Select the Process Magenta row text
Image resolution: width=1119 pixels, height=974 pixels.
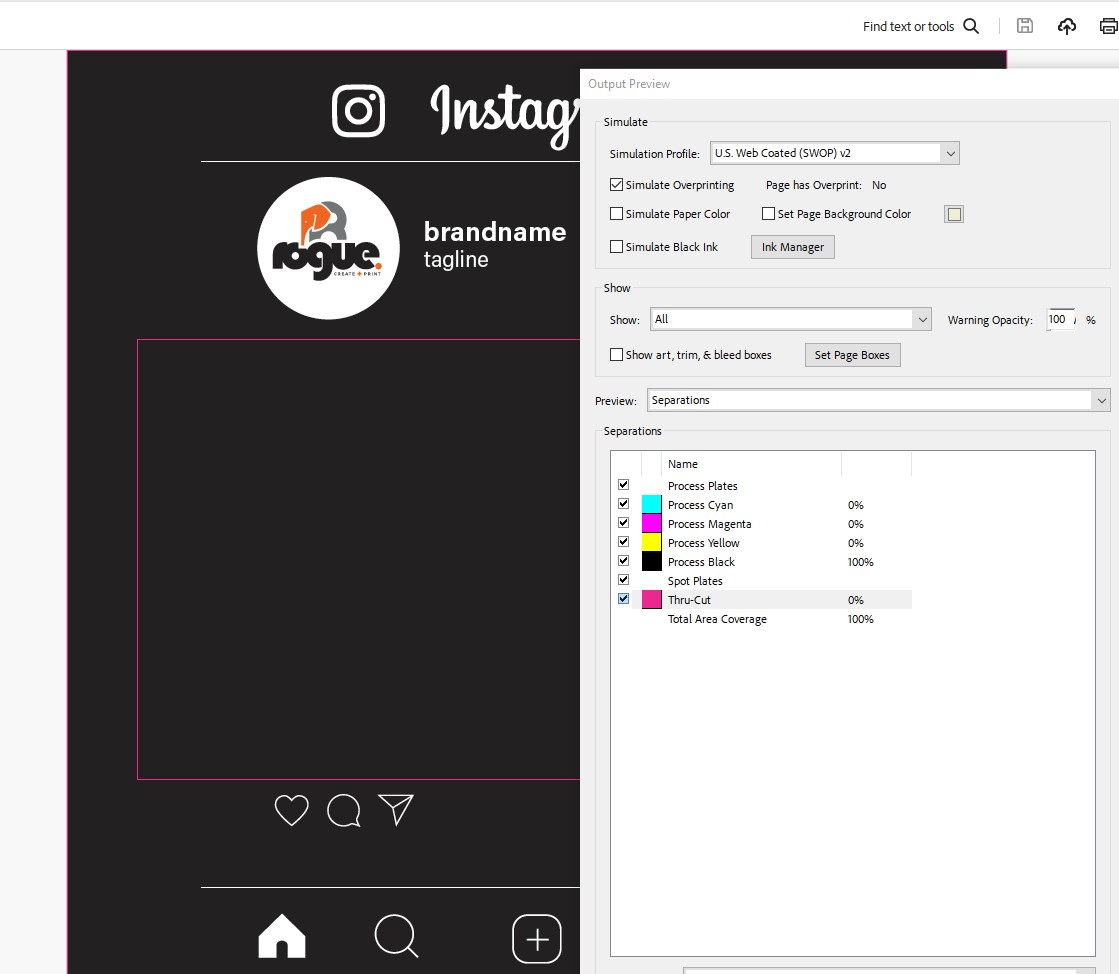point(709,524)
